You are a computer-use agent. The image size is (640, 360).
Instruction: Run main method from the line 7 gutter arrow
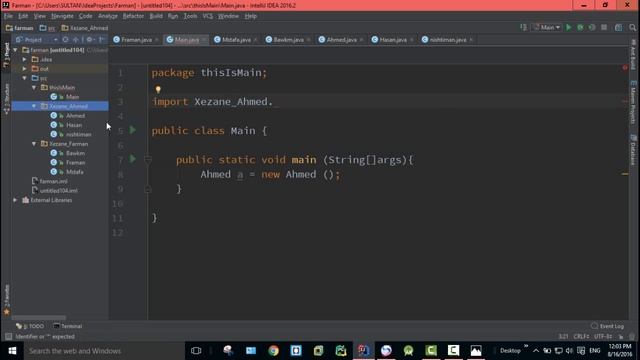click(133, 159)
